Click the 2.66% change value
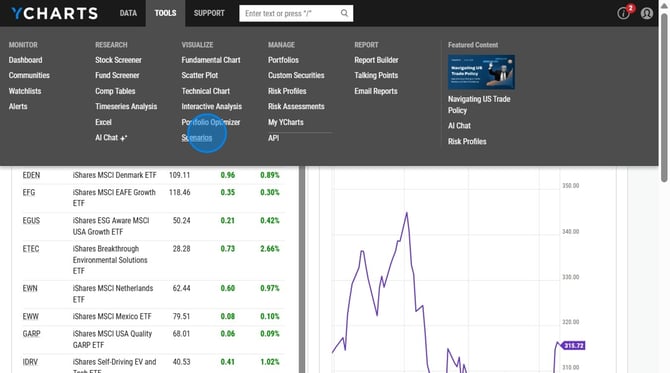This screenshot has width=670, height=373. point(270,249)
